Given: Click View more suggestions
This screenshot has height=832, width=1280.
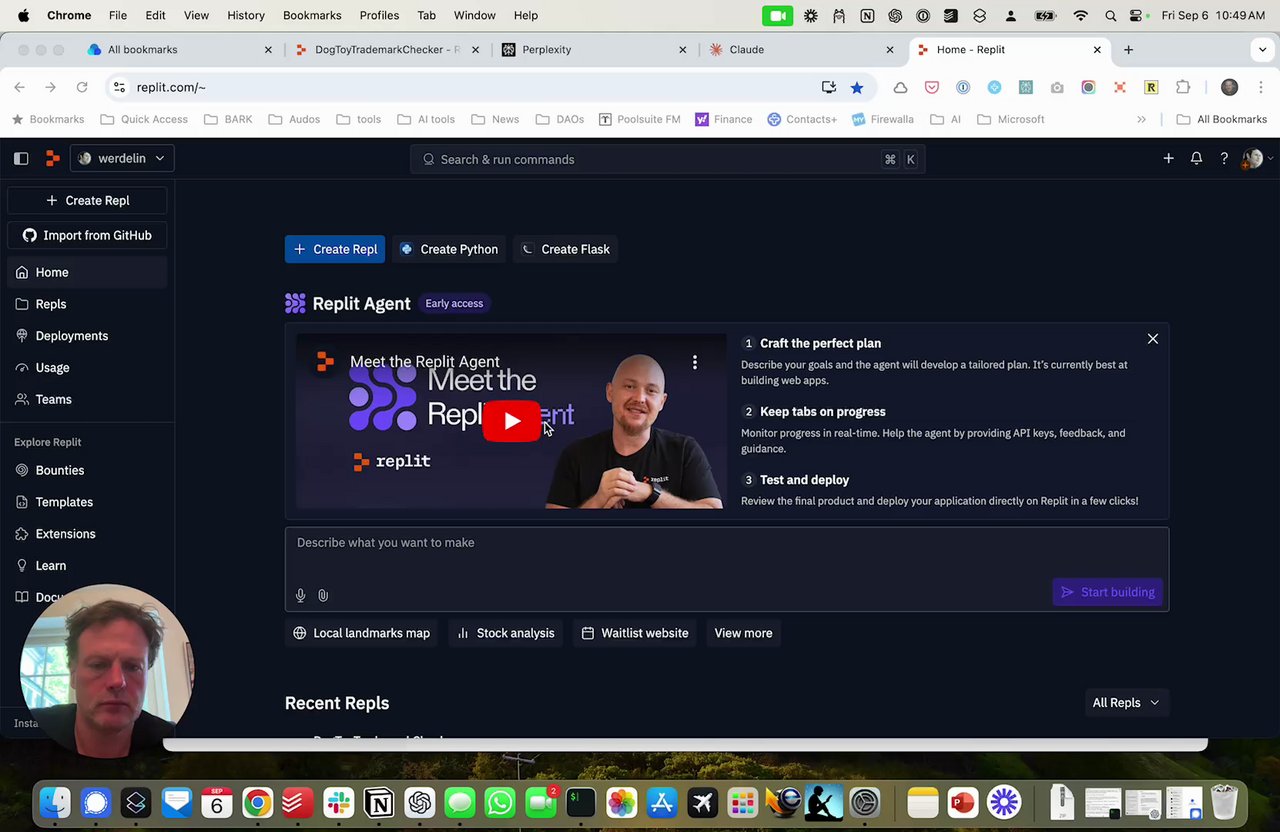Looking at the screenshot, I should tap(743, 633).
